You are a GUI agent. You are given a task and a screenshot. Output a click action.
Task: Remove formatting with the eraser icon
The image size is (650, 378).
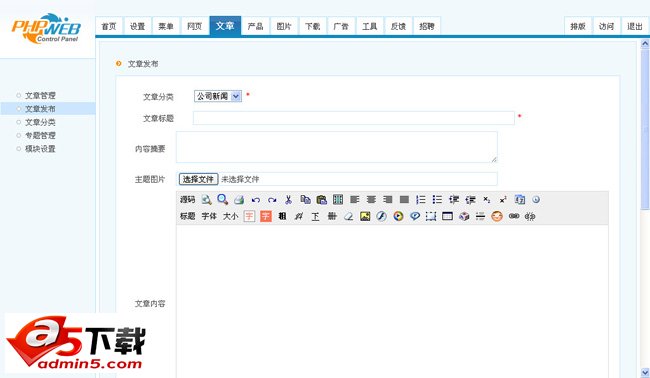(349, 216)
